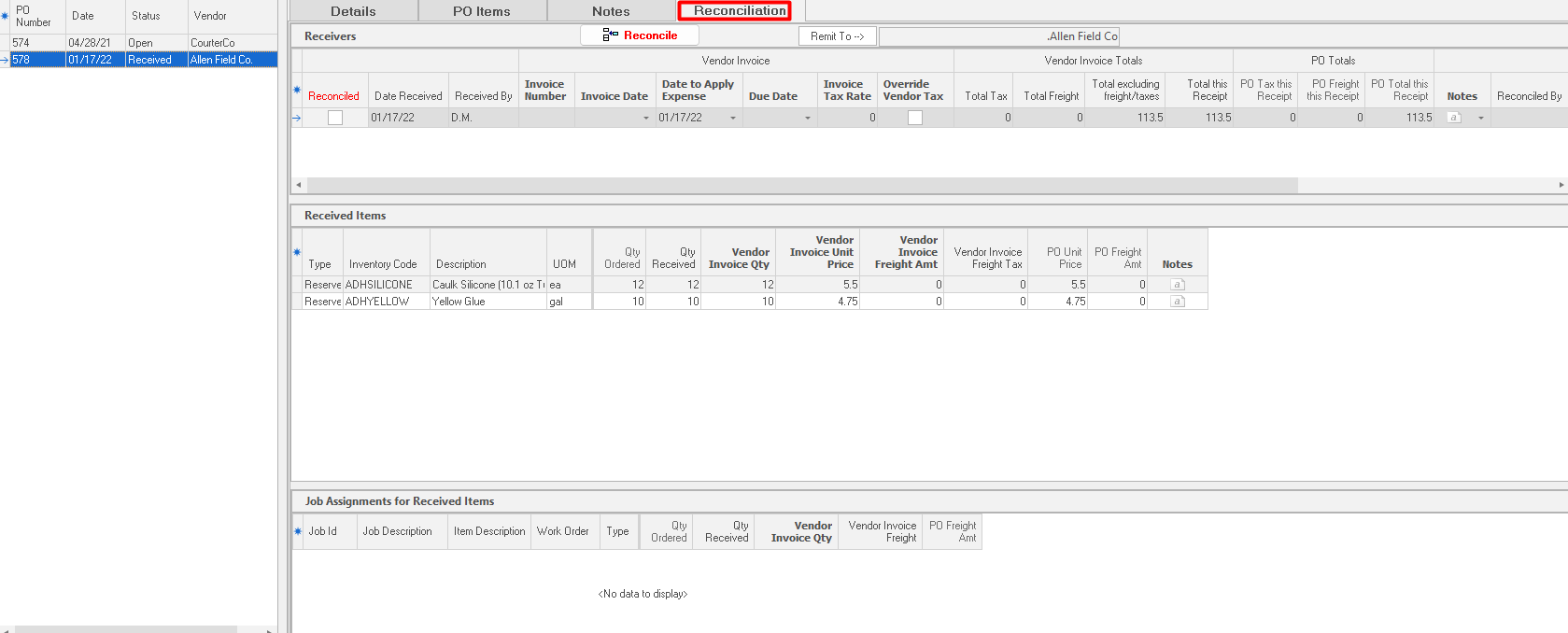Check the Reconciled checkbox for 01/17/22 receipt
Screen dimensions: 1568x633
[335, 118]
